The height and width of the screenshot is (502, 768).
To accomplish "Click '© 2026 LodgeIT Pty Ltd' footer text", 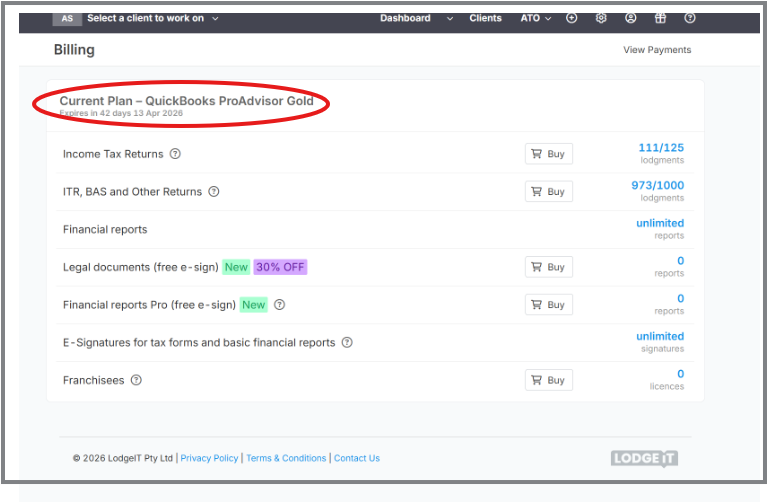I will pos(123,458).
